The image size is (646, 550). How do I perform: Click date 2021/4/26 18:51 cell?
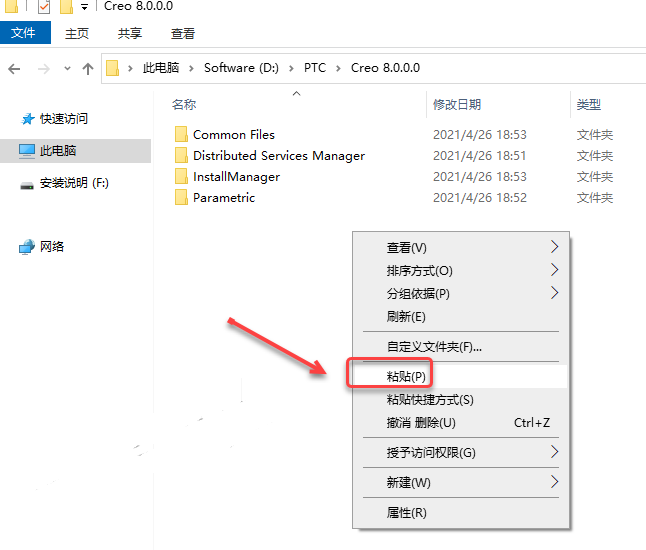coord(480,156)
